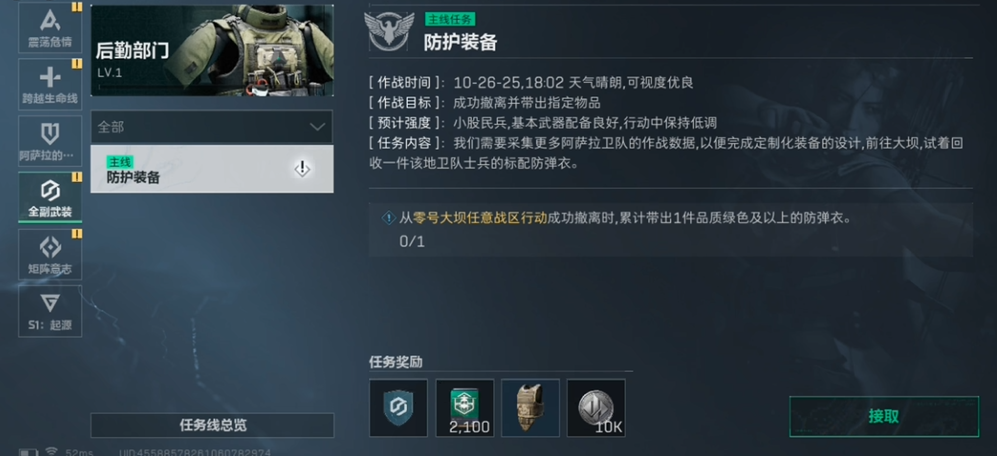
Task: Click the exclamation marker on 防护装备 entry
Action: pyautogui.click(x=302, y=169)
